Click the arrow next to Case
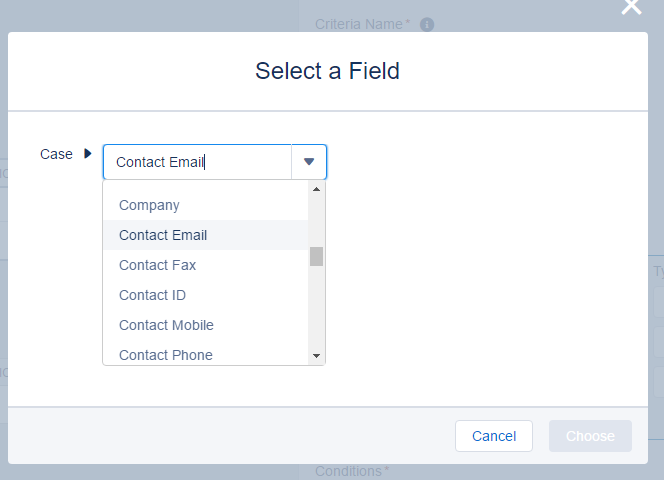 pos(88,153)
